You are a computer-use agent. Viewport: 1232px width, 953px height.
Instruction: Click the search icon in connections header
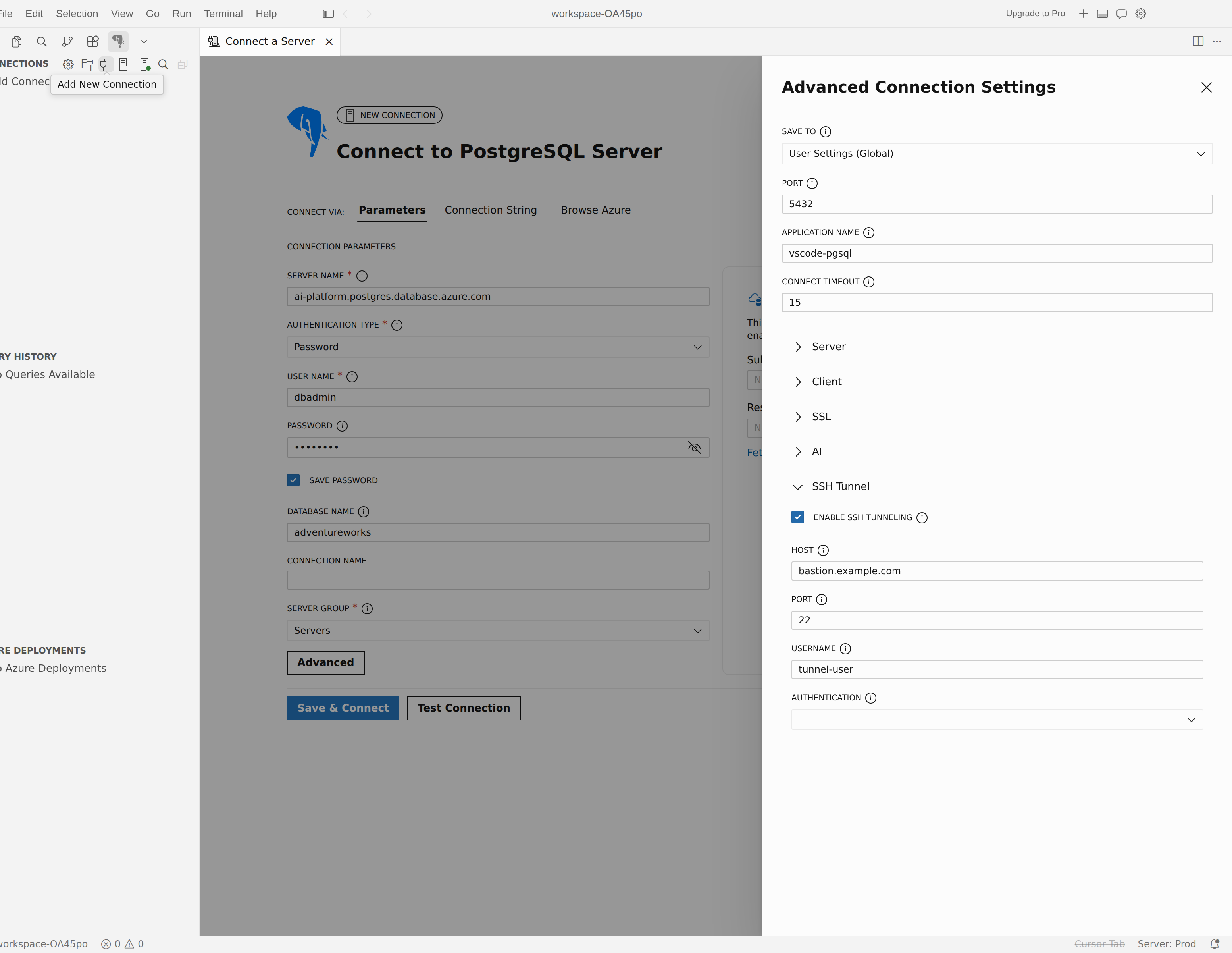click(x=164, y=64)
